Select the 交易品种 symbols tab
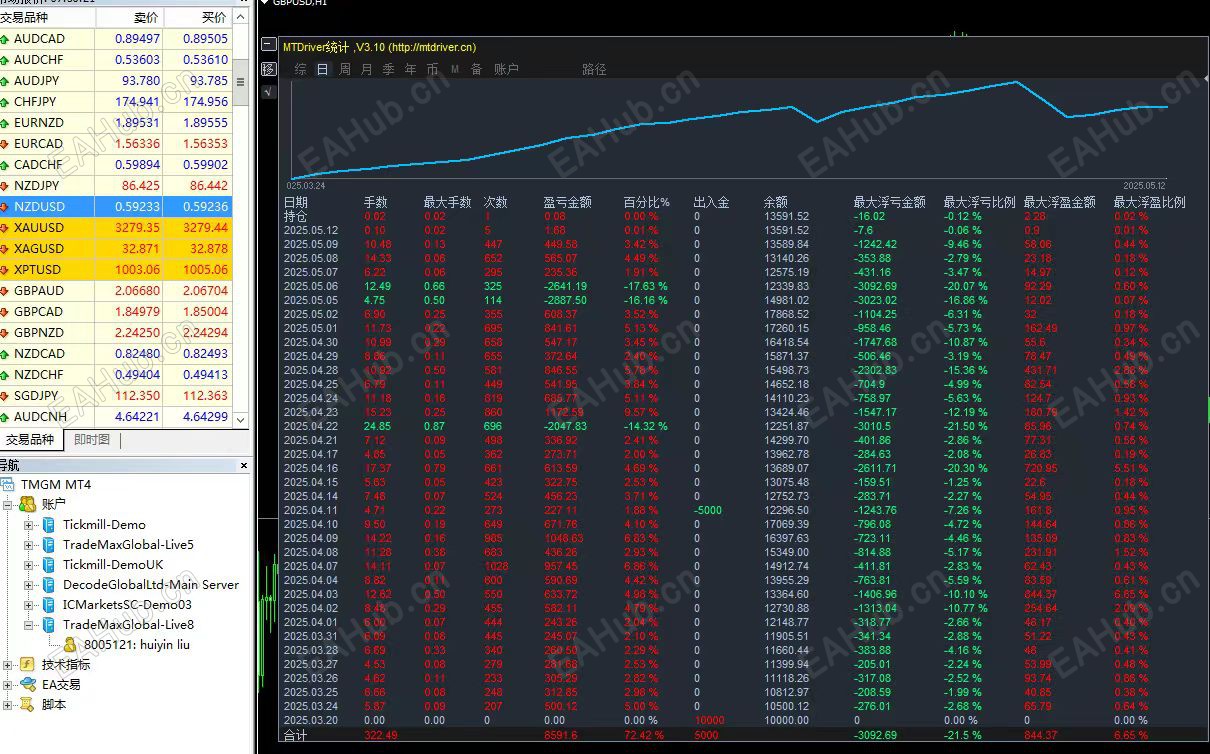 (30, 440)
